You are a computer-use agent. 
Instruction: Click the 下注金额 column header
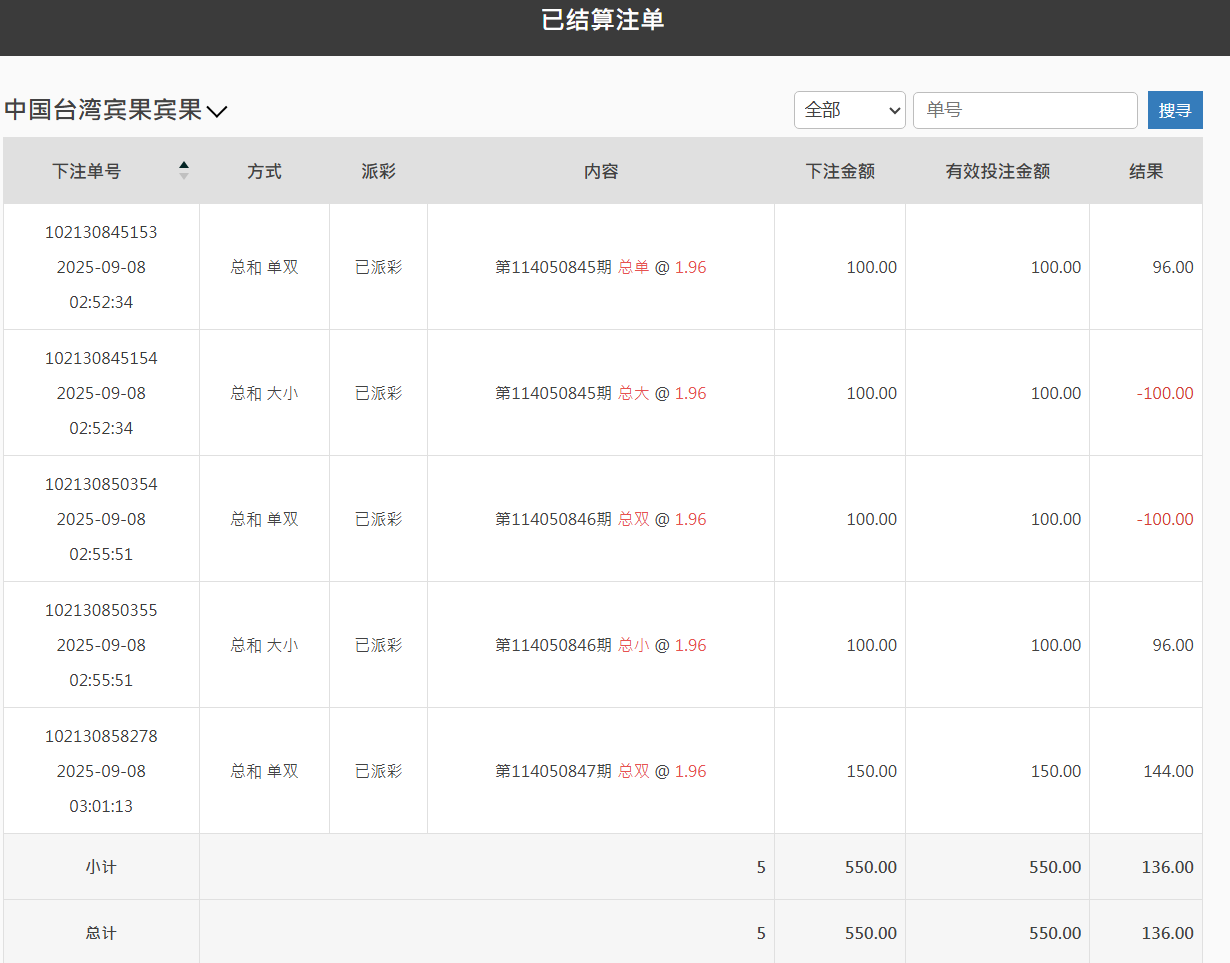(x=840, y=171)
